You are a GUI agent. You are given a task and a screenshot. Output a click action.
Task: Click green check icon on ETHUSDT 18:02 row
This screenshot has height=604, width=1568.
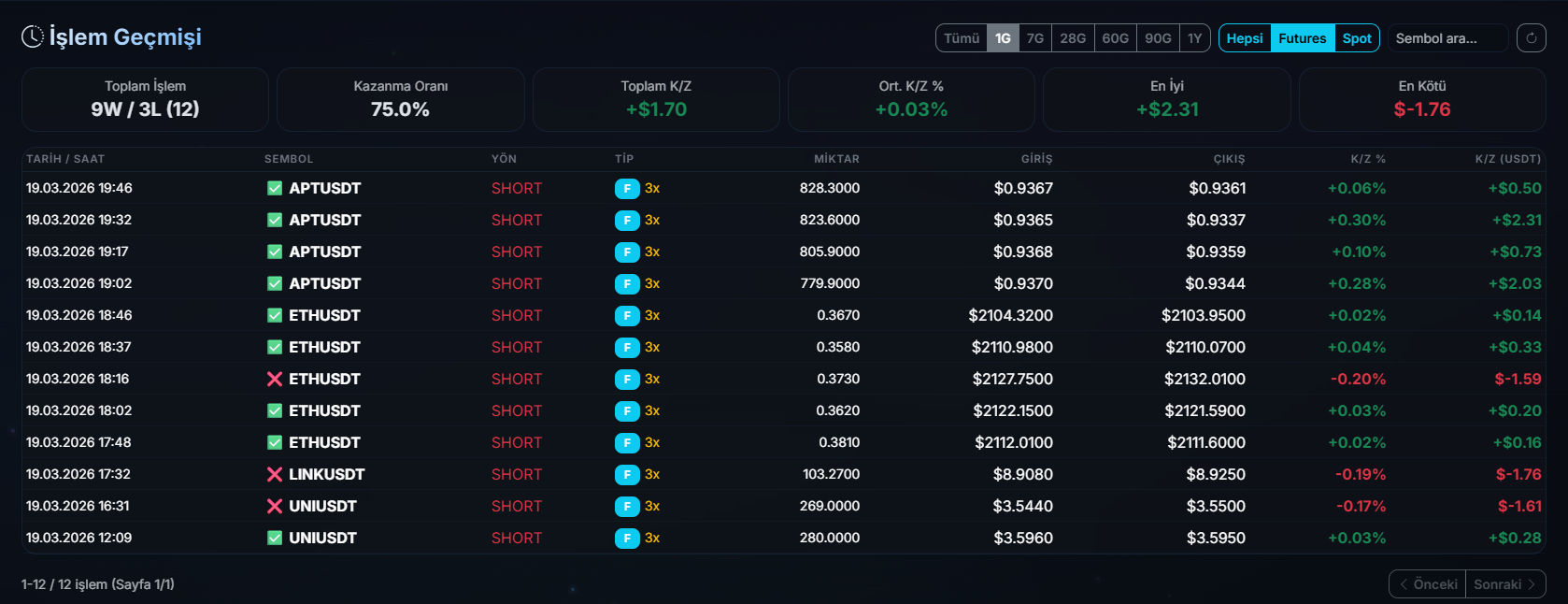[275, 410]
